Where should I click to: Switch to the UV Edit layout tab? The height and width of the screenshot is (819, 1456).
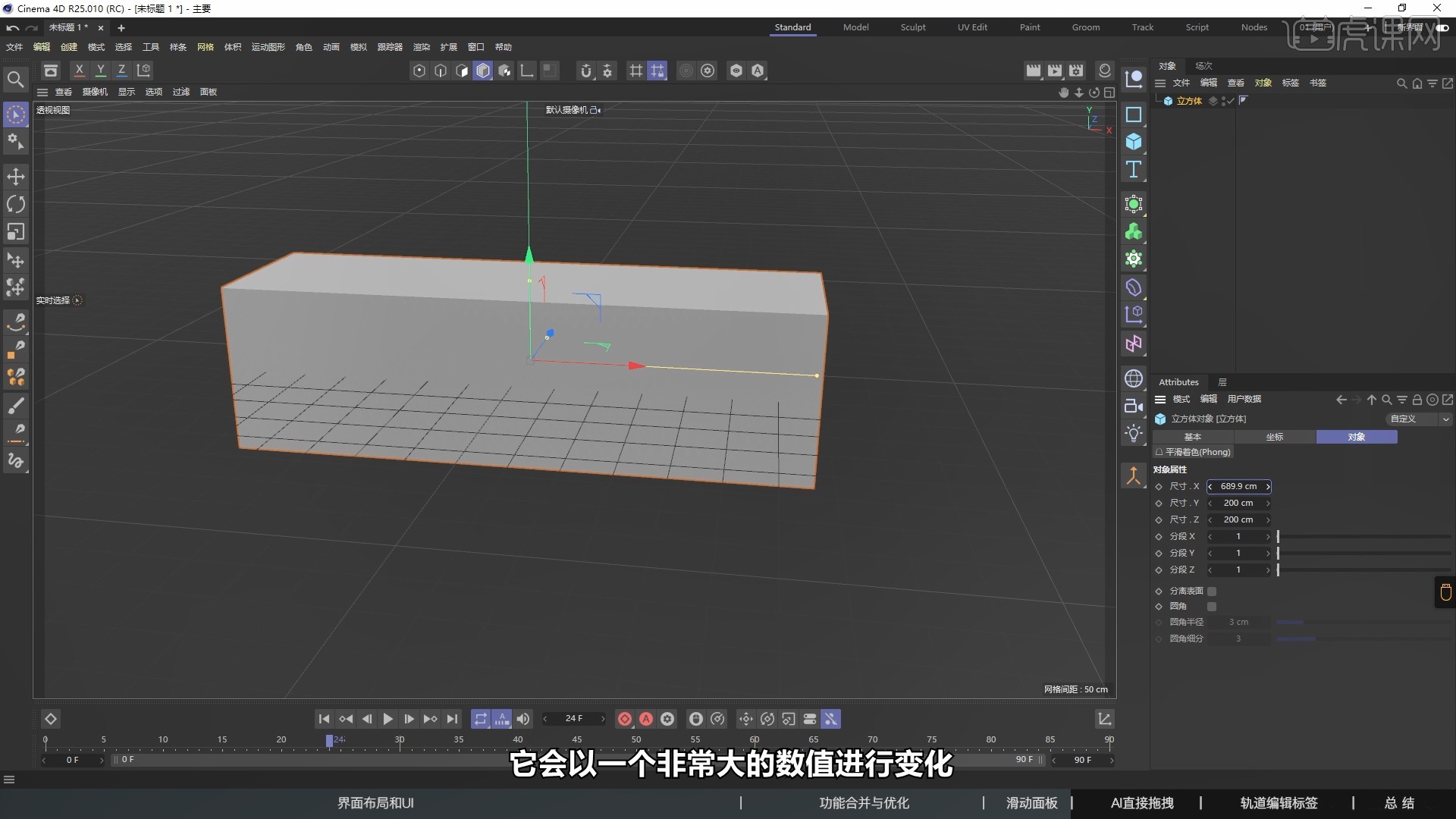click(x=972, y=27)
